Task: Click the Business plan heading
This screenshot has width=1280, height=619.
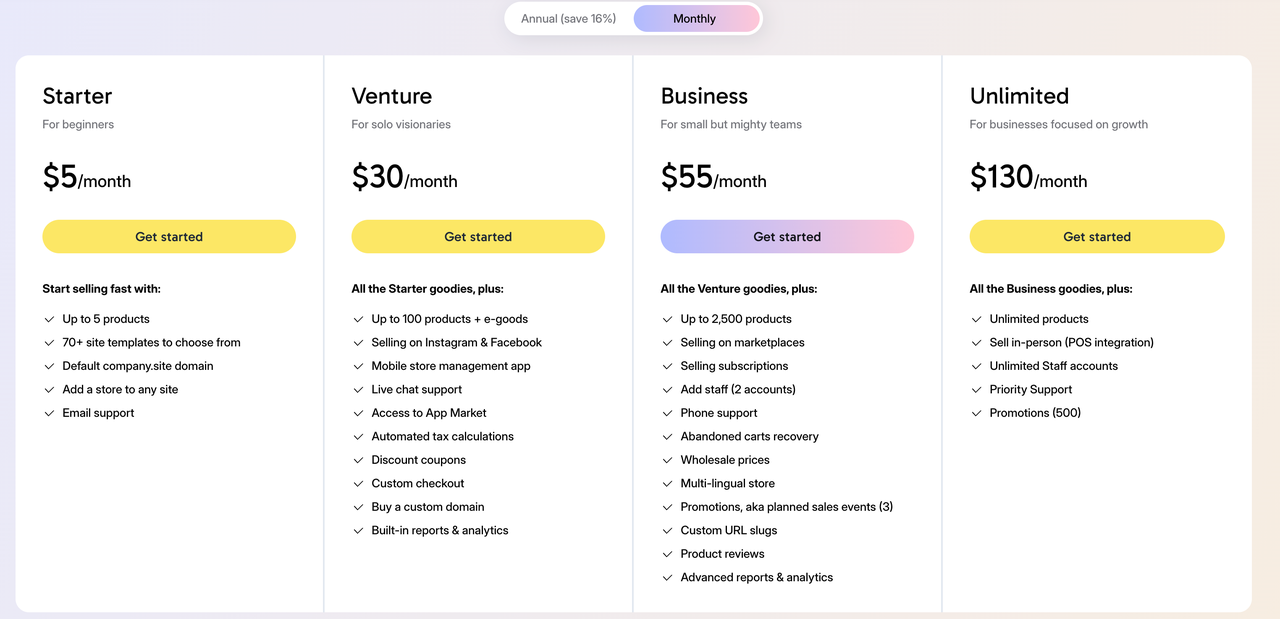Action: click(704, 96)
